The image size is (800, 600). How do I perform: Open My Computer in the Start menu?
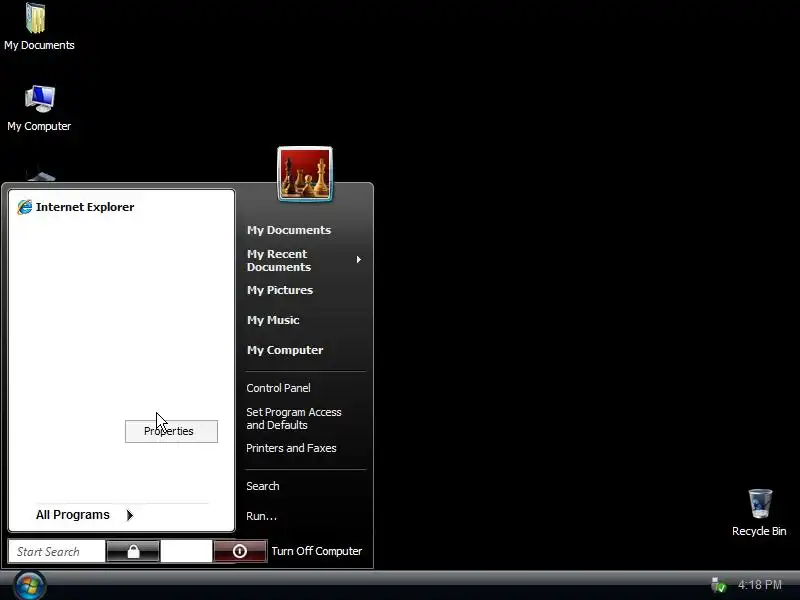tap(285, 351)
